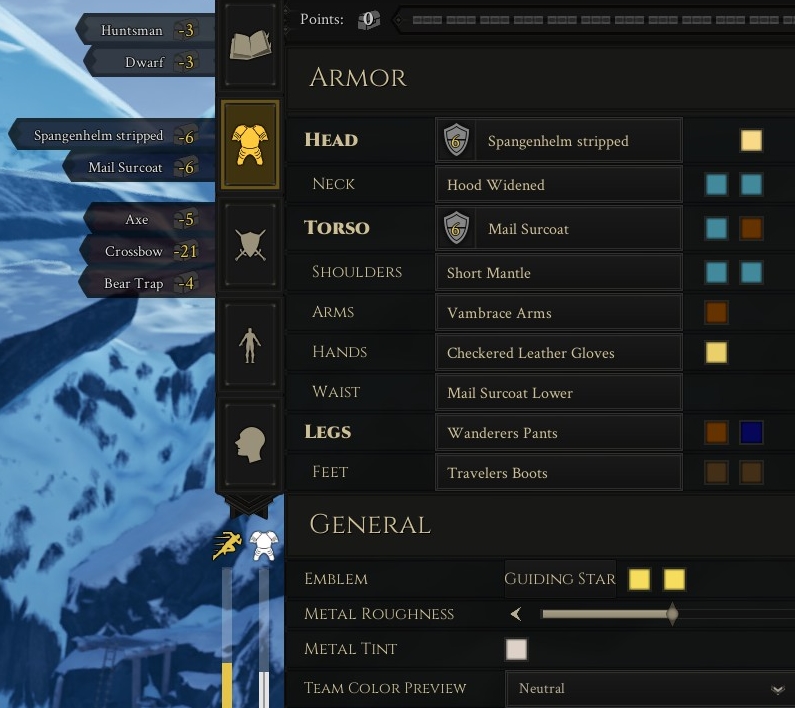Open the Spangenhelm stripped head selector
Screen dimensions: 795x708
tap(559, 140)
